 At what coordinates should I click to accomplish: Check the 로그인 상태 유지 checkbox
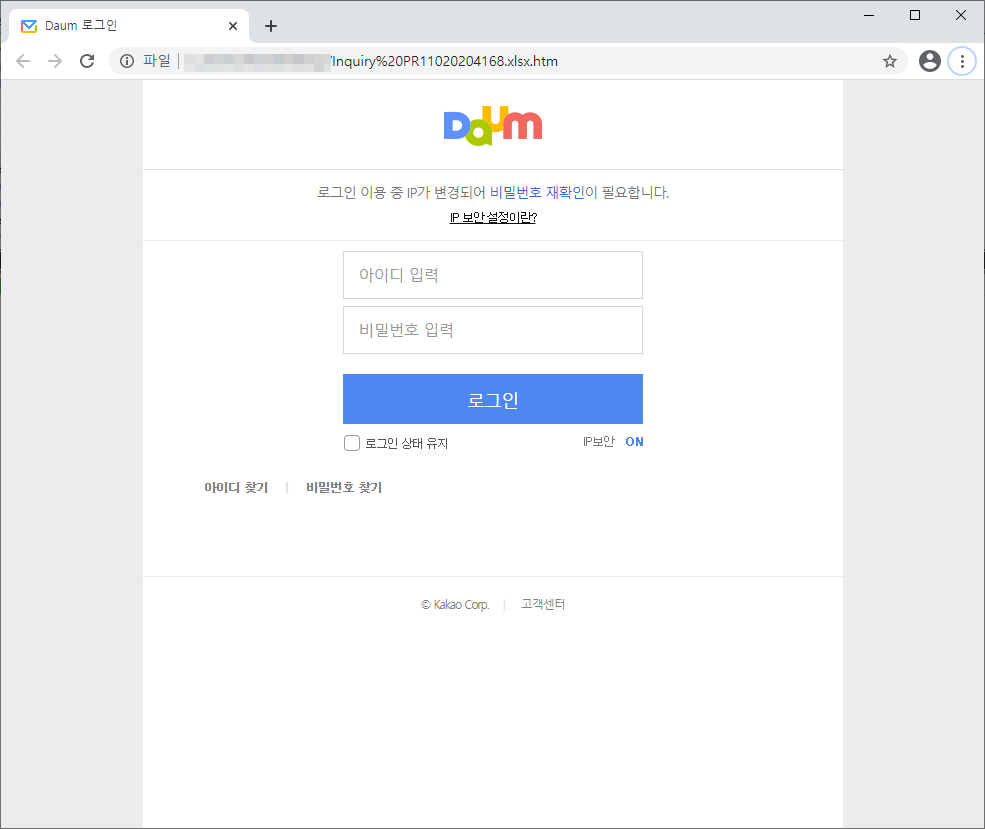click(352, 443)
